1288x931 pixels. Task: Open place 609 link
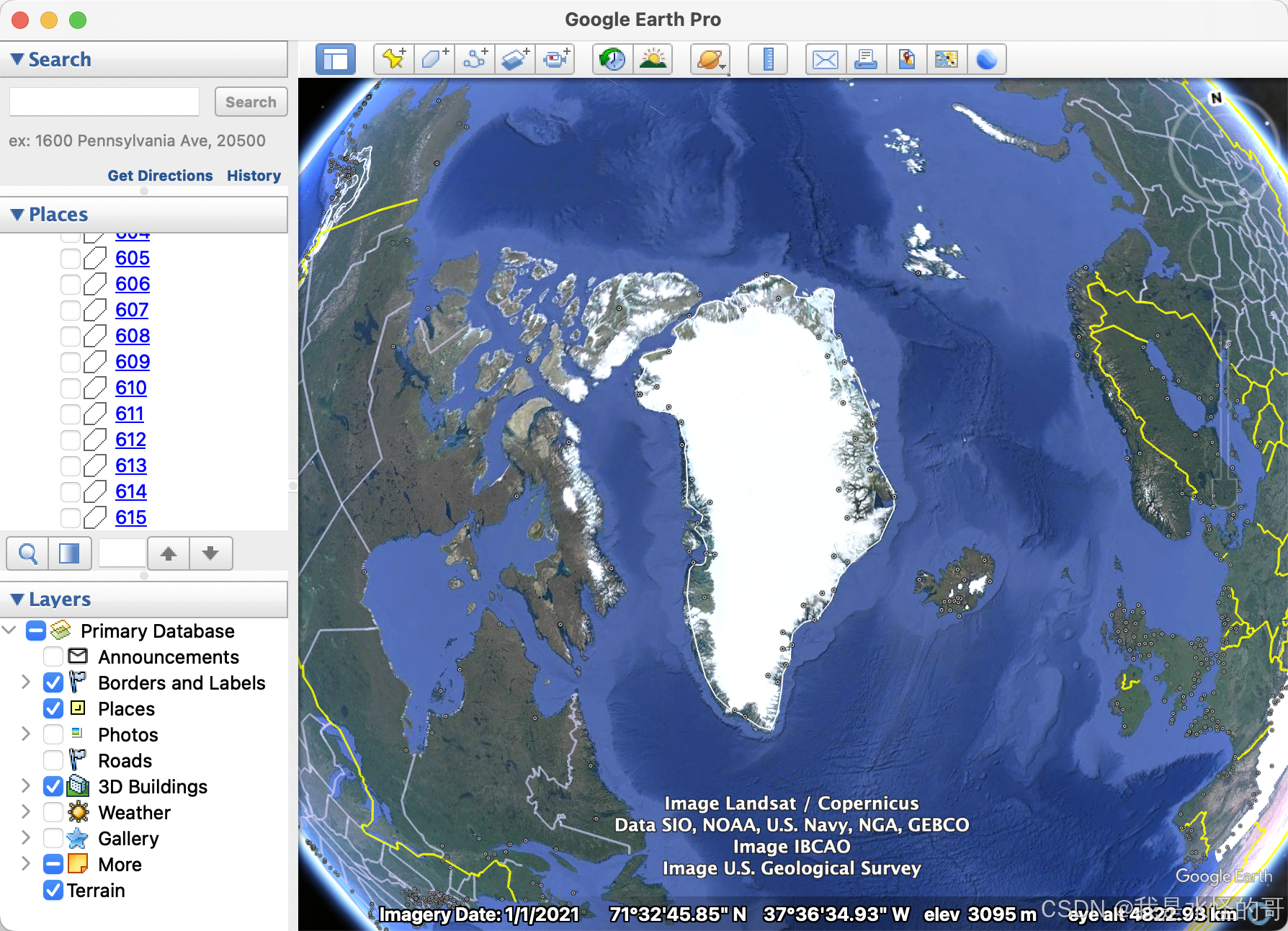tap(133, 362)
